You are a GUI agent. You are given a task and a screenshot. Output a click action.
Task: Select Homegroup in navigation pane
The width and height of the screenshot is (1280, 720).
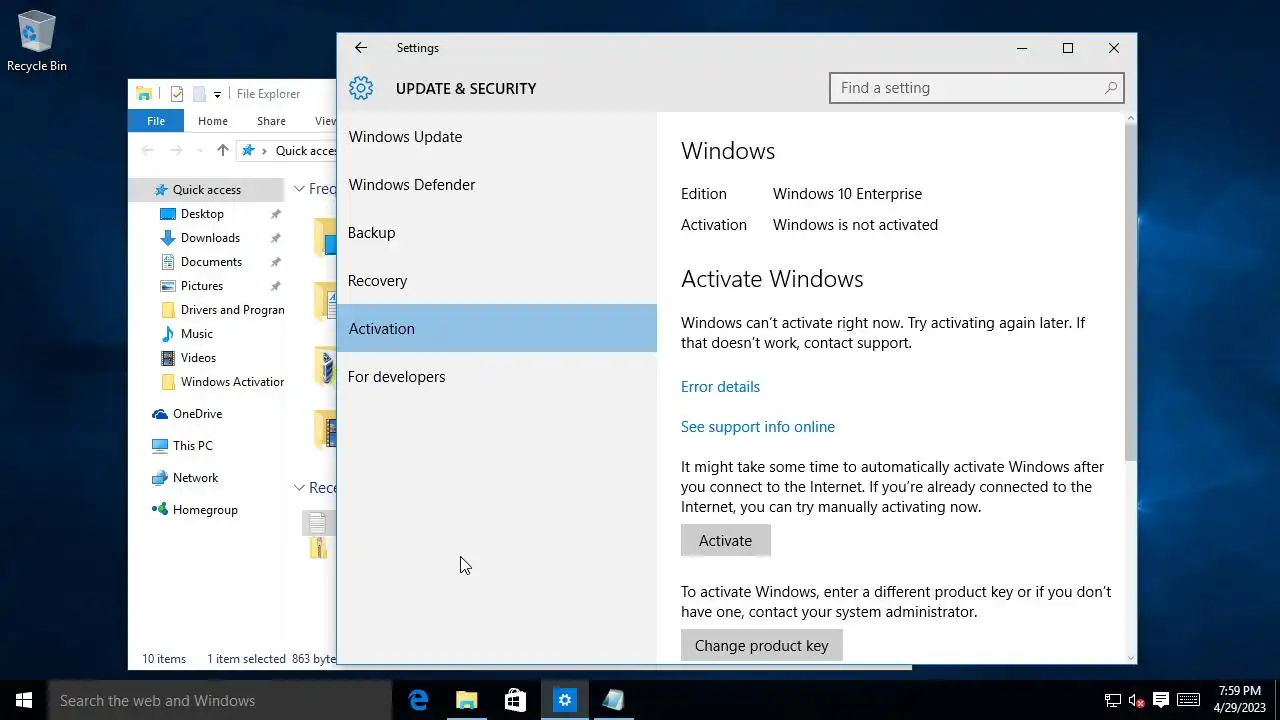click(x=205, y=510)
